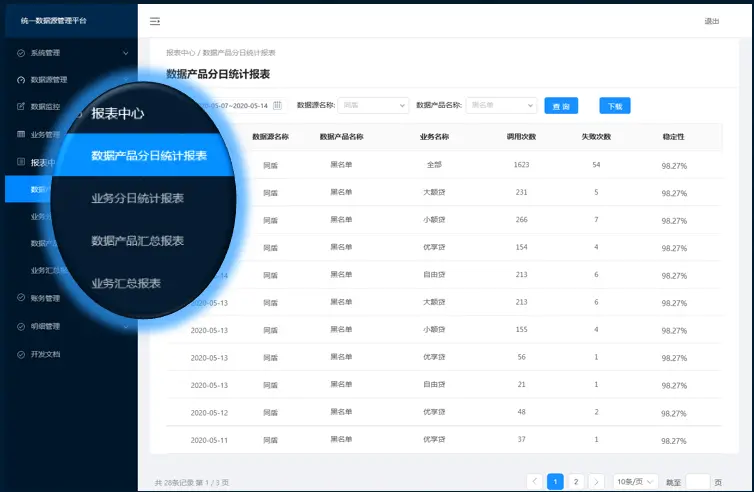Click the 数据监控 edit icon
This screenshot has height=492, width=754.
[x=21, y=106]
